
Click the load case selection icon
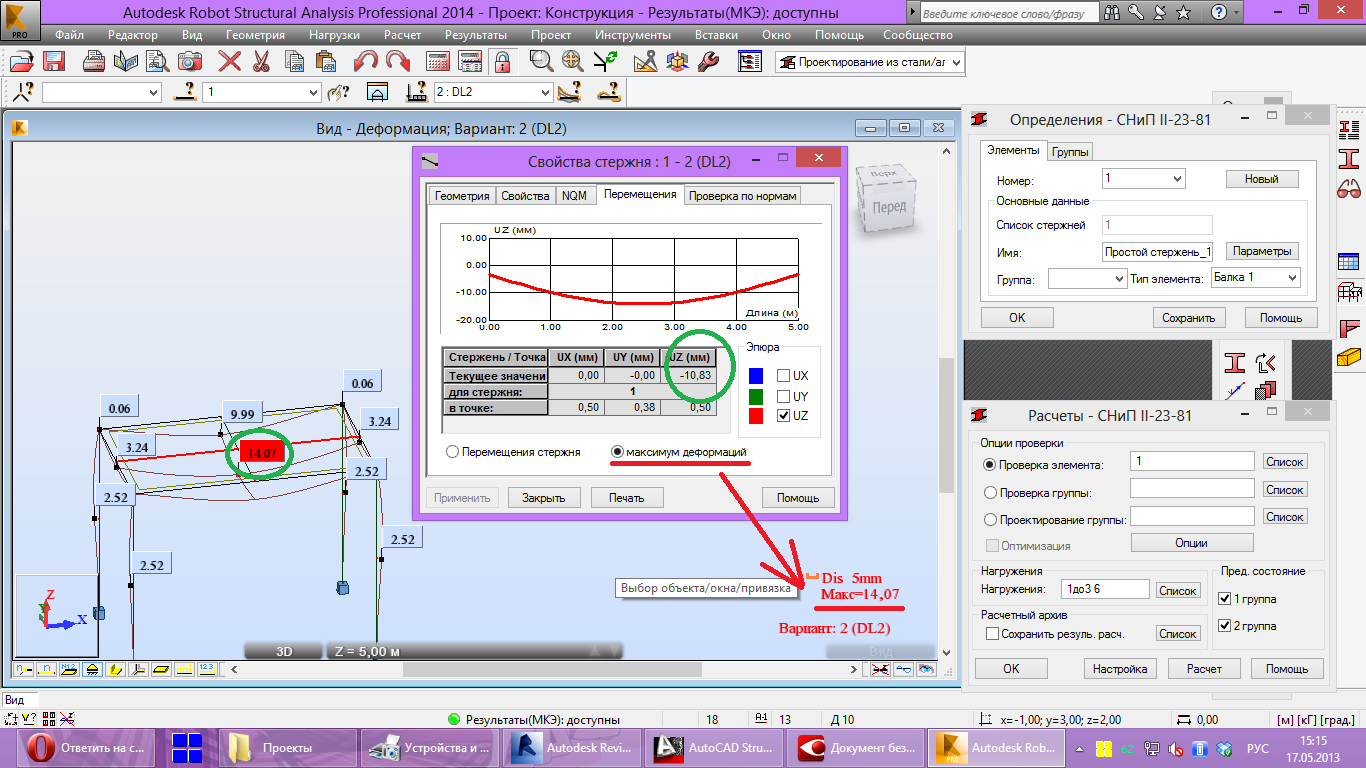pyautogui.click(x=417, y=92)
